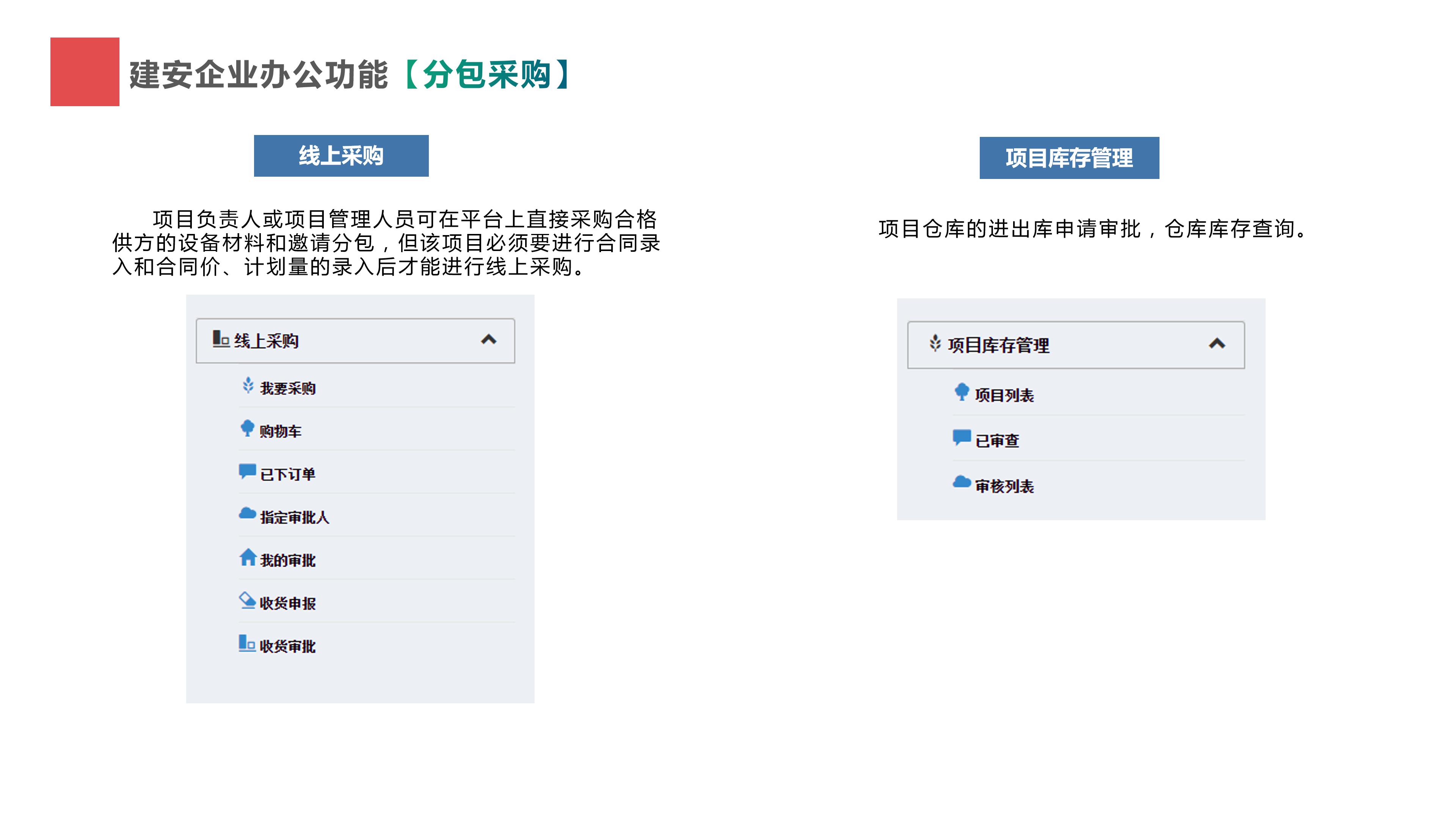The height and width of the screenshot is (819, 1456).
Task: Click the home icon beside 我的审批
Action: [x=248, y=557]
